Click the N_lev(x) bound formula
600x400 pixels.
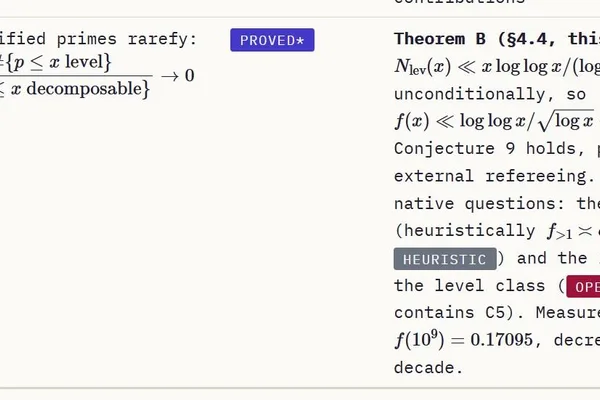tap(497, 67)
